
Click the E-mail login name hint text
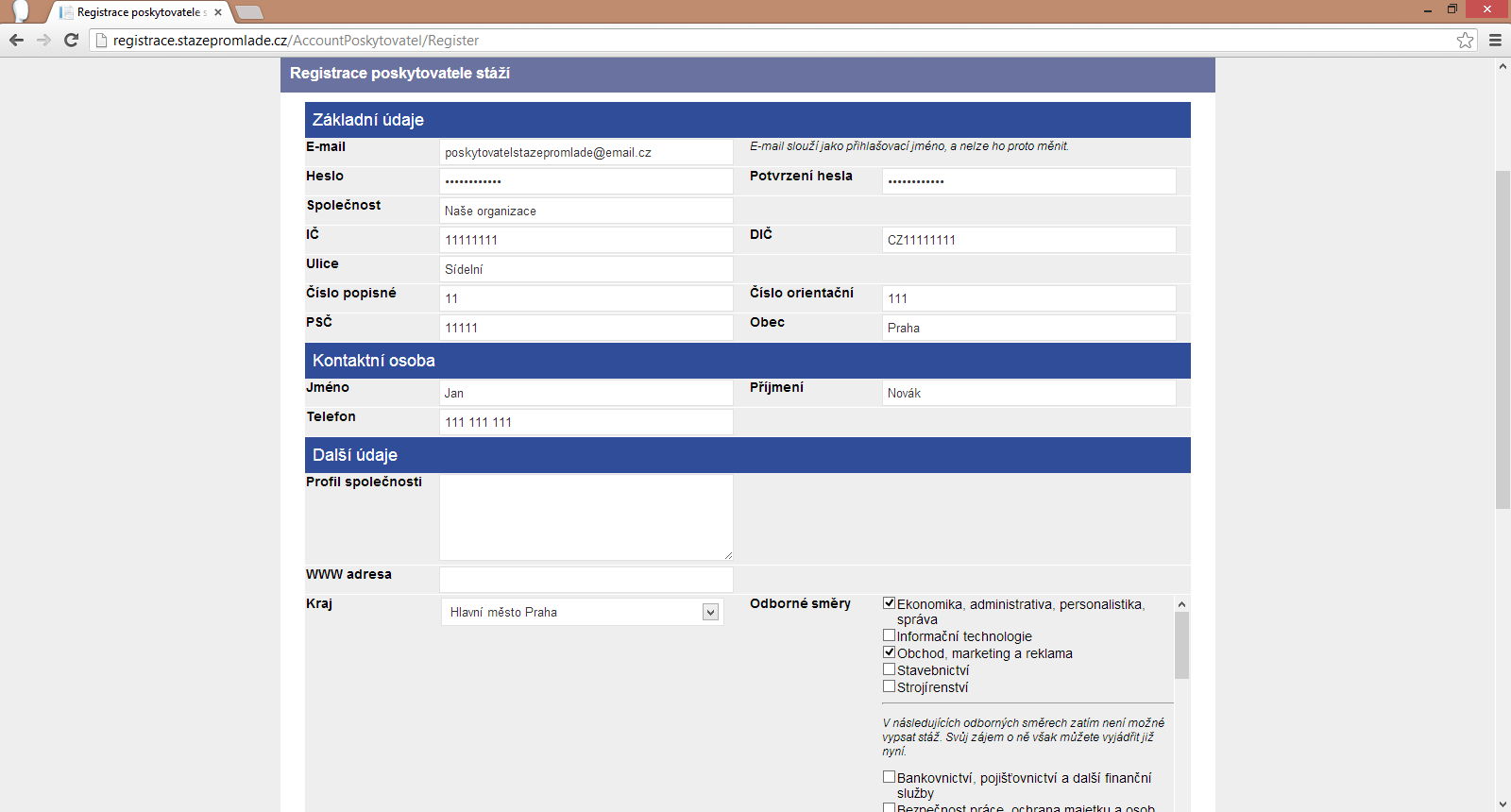pos(909,146)
